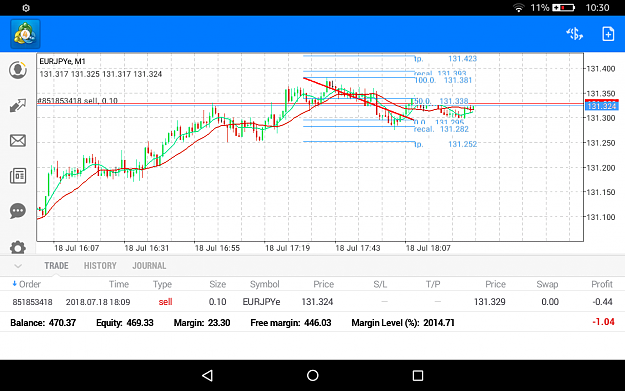Tap the Android recent apps button
This screenshot has width=625, height=391.
418,375
